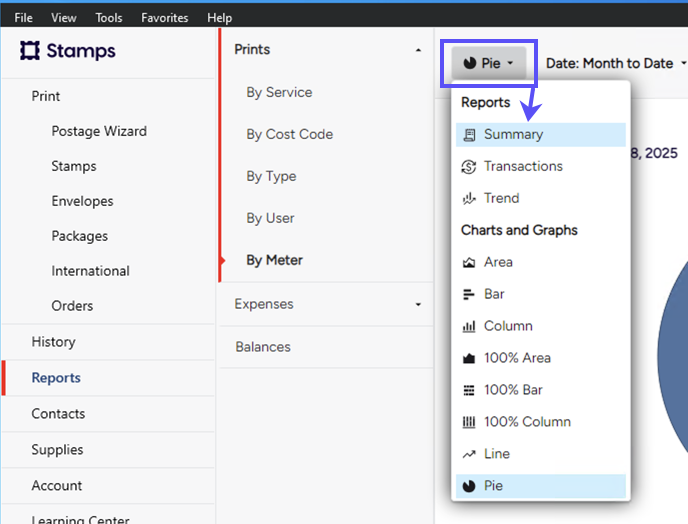This screenshot has height=524, width=688.
Task: Choose 100% Area chart option
Action: (541, 358)
